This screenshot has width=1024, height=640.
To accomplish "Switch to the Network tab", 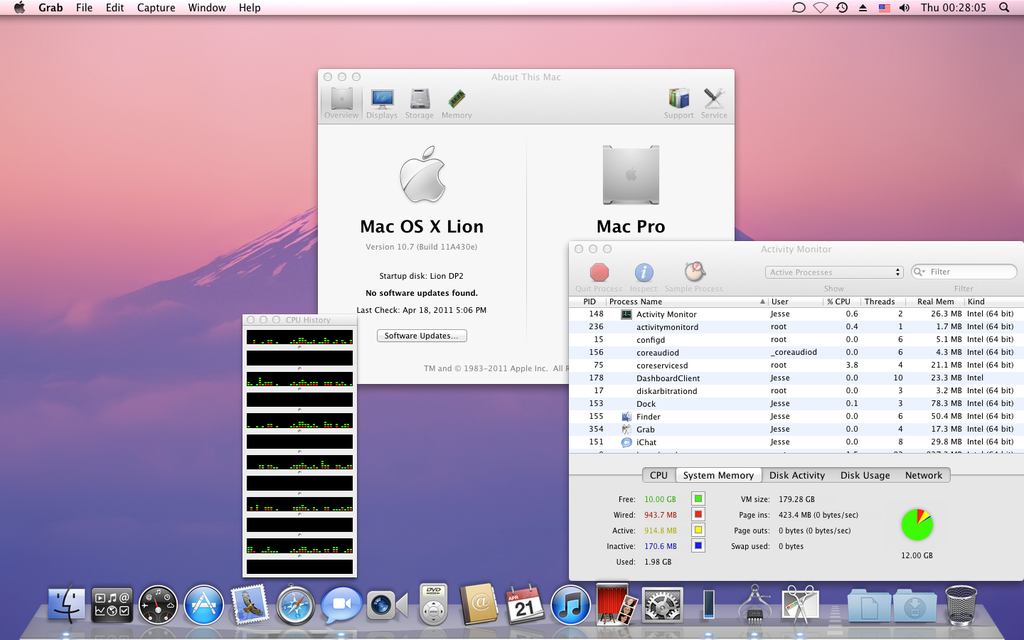I will click(x=923, y=475).
